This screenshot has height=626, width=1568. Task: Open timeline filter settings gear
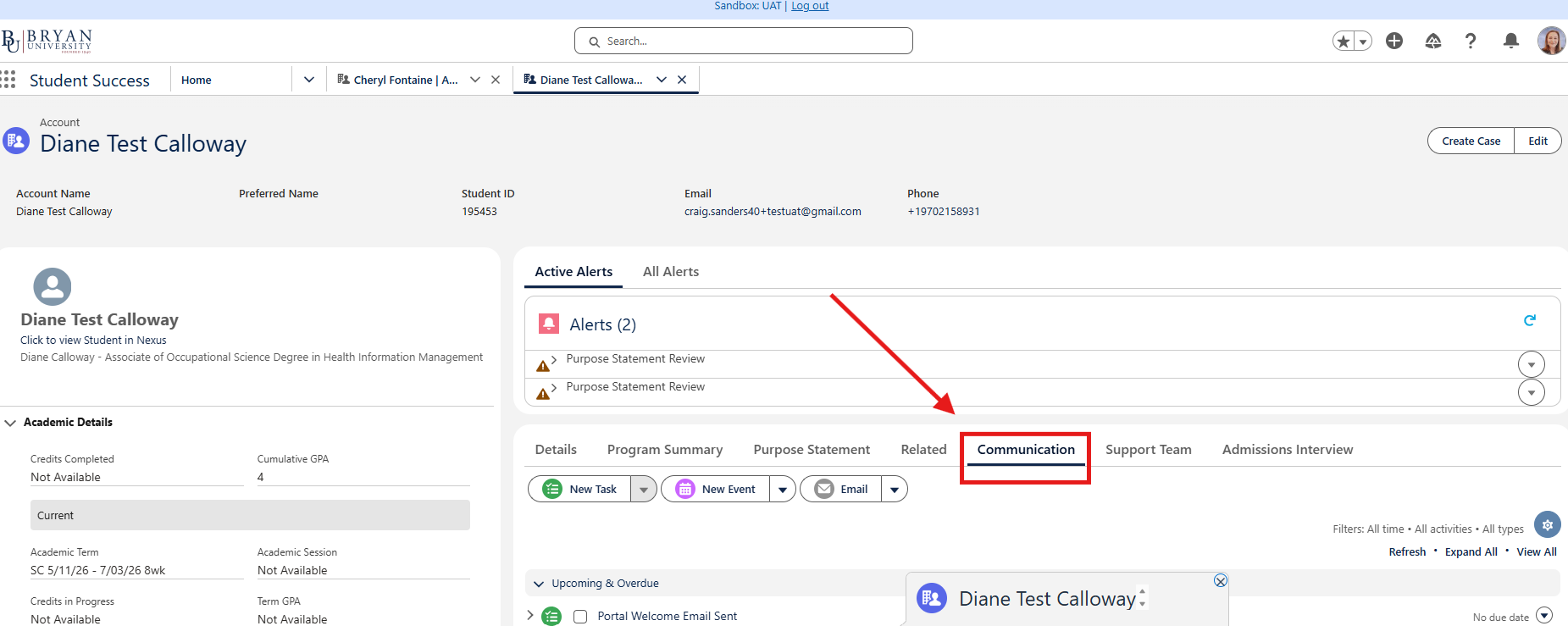(x=1548, y=524)
